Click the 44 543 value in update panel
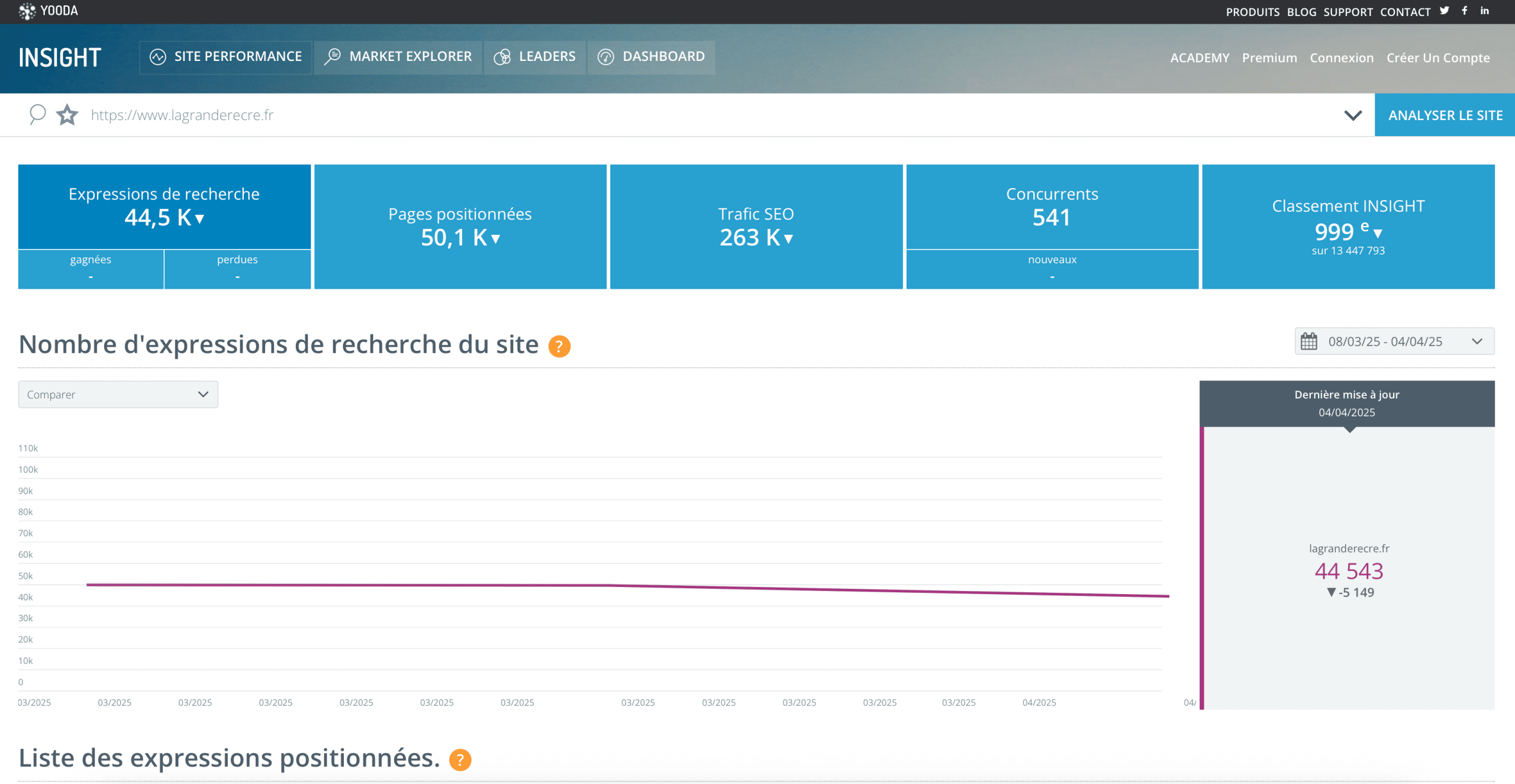This screenshot has height=784, width=1515. [x=1349, y=571]
